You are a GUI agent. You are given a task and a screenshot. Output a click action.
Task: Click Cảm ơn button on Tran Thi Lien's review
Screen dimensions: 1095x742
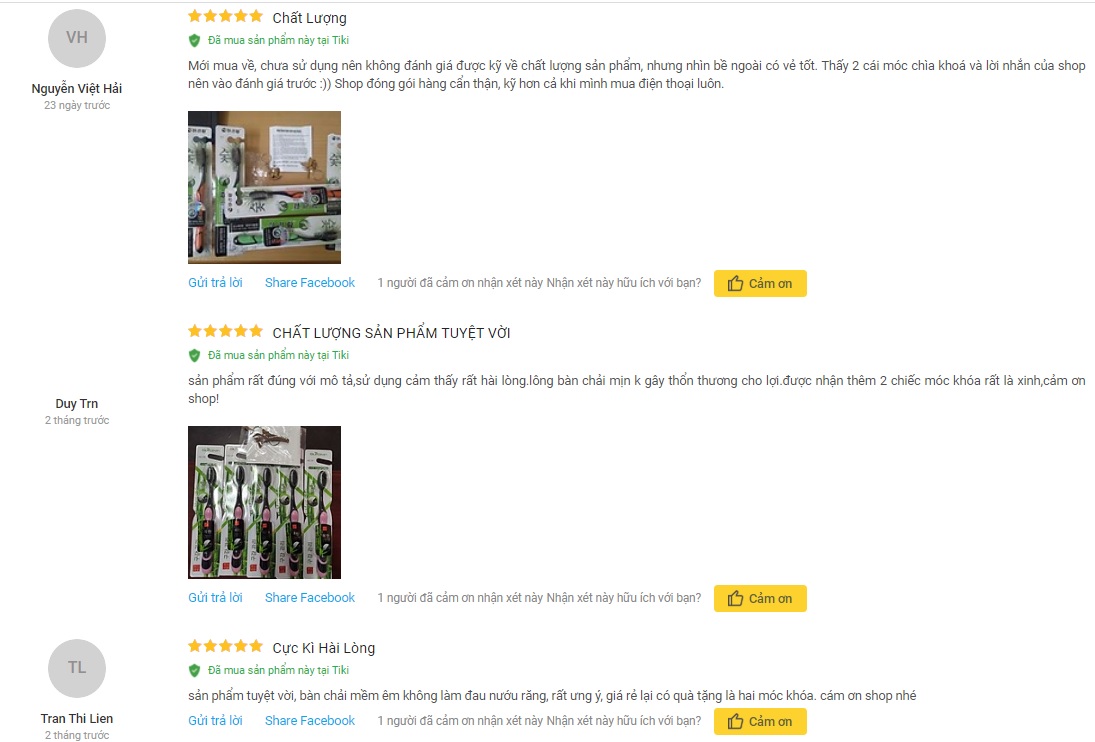point(760,721)
